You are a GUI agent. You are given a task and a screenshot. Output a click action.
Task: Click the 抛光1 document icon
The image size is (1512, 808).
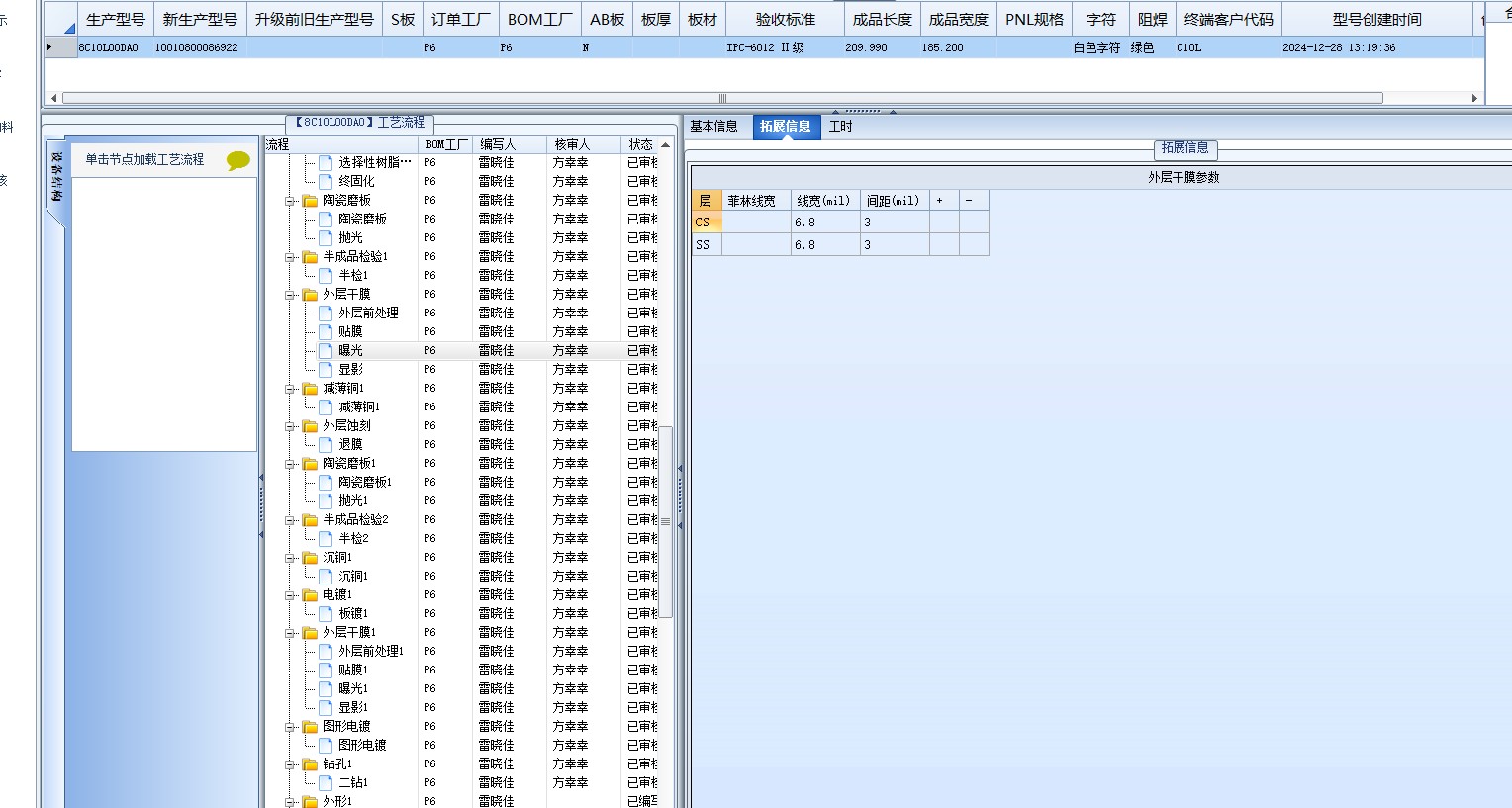(326, 500)
